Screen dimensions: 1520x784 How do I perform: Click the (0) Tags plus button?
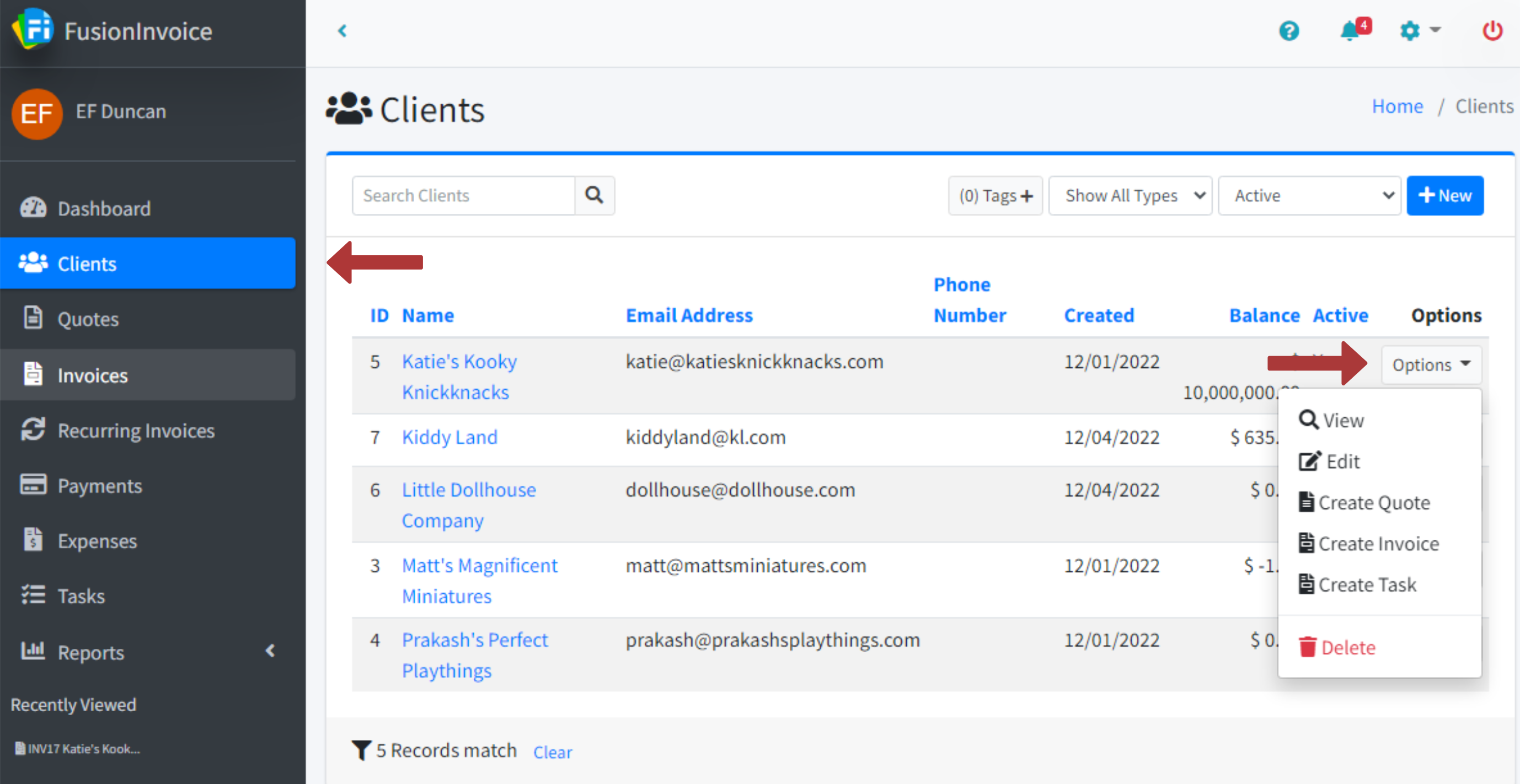click(x=995, y=195)
